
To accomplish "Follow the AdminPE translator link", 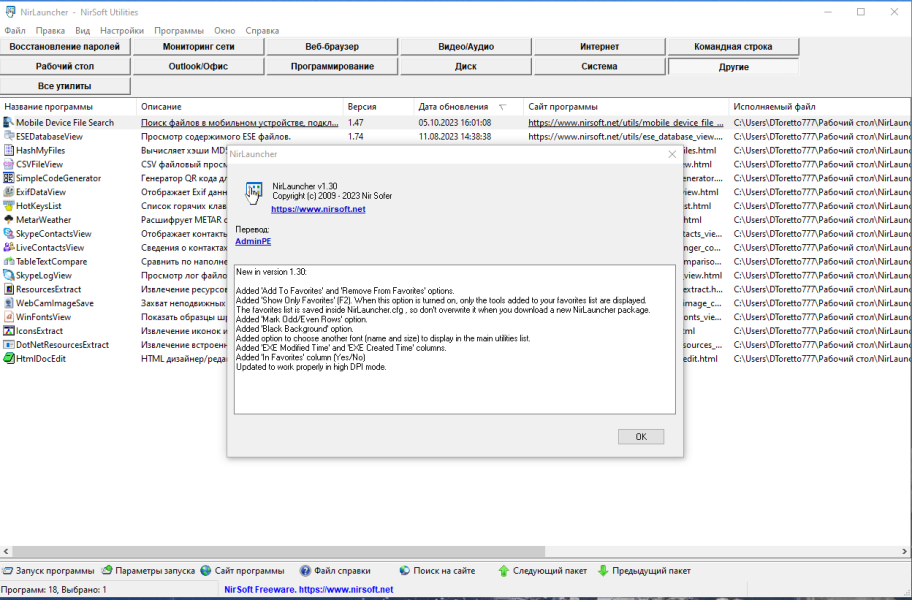I will click(253, 241).
